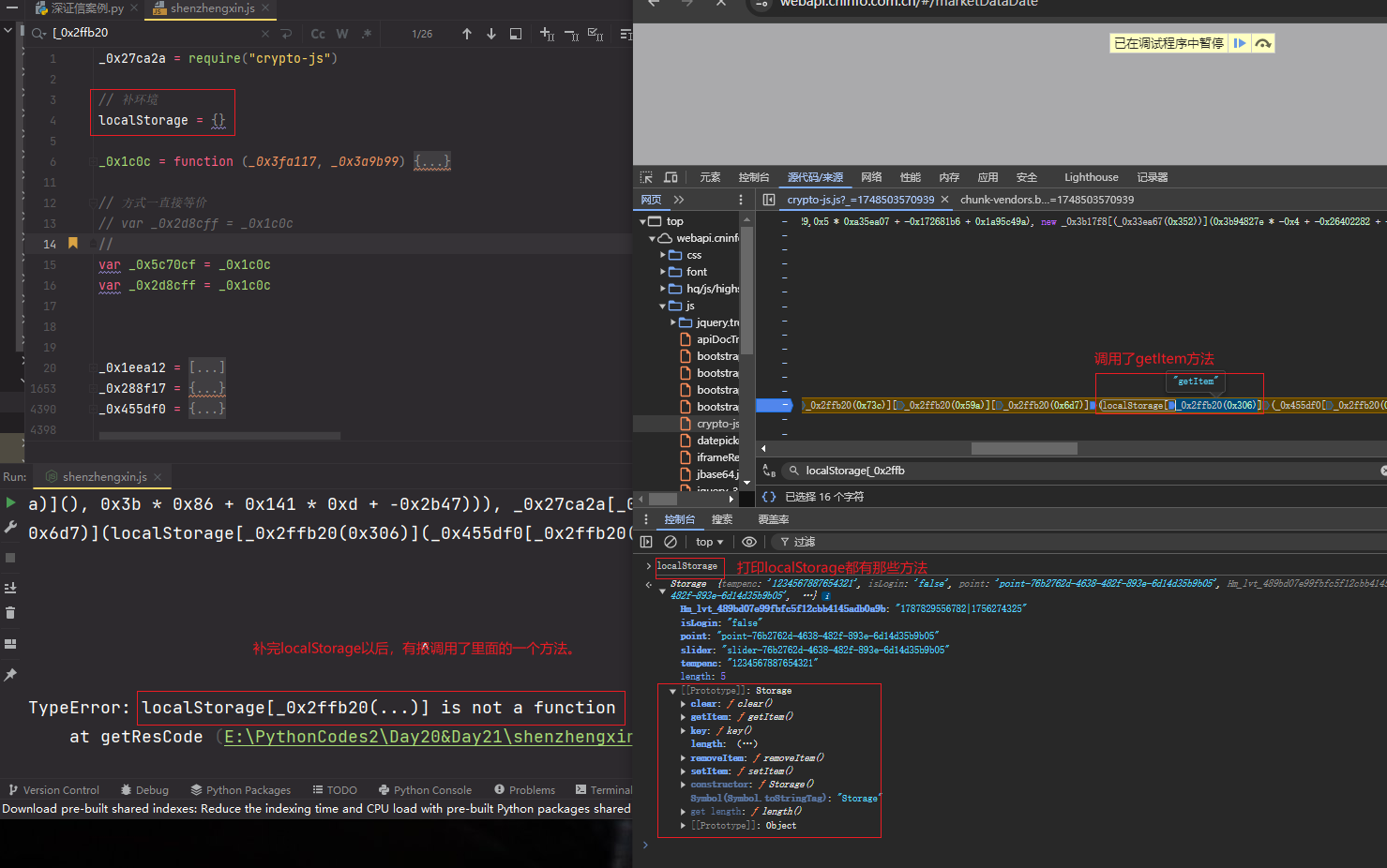Open the file path link in traceback
1387x868 pixels.
(428, 737)
